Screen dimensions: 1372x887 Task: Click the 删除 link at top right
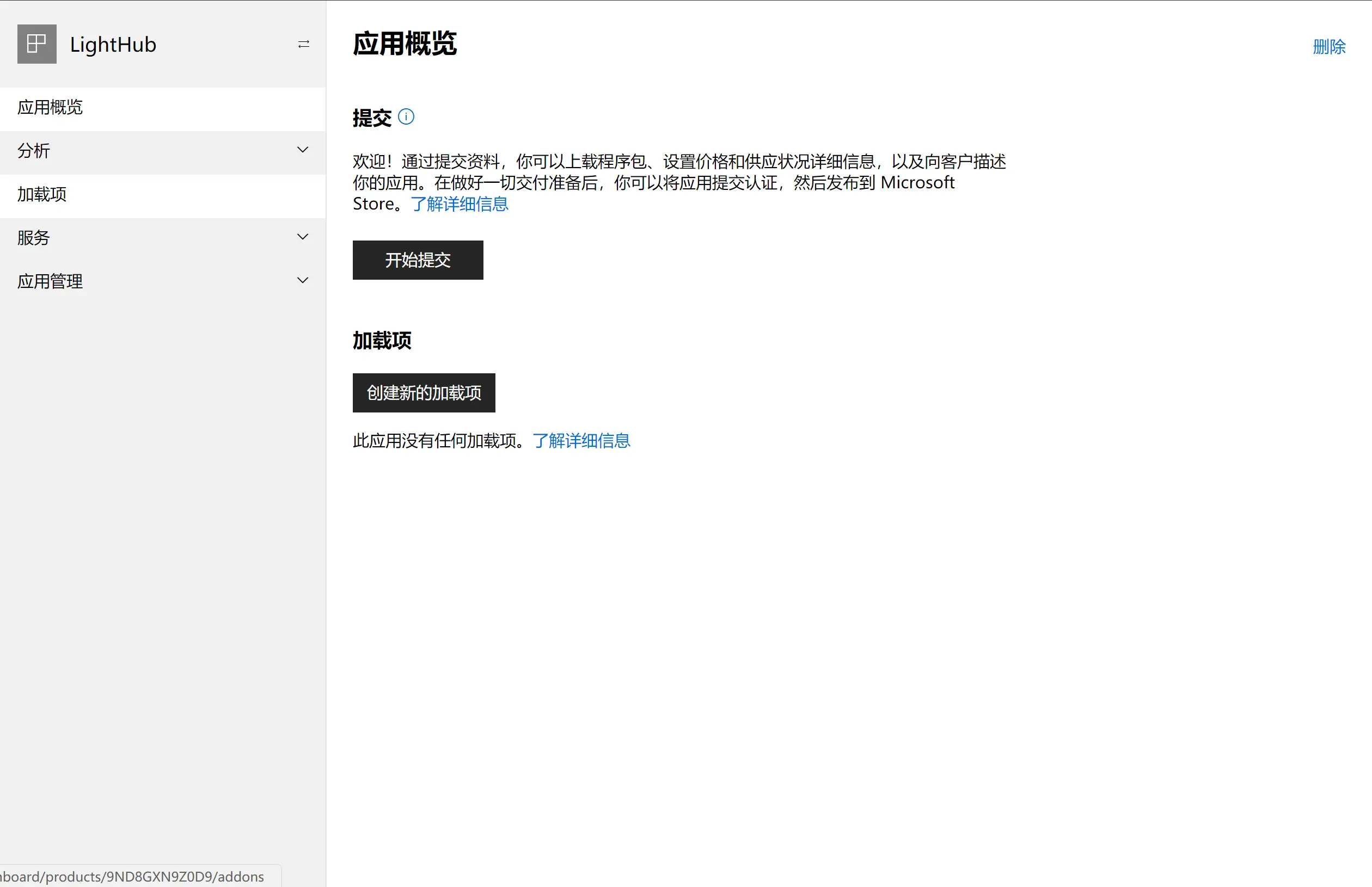pos(1329,47)
